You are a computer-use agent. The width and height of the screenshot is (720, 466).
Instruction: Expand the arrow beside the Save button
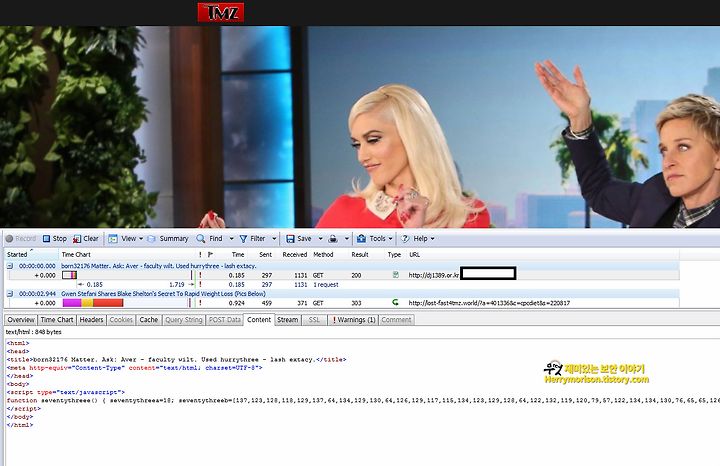point(321,239)
